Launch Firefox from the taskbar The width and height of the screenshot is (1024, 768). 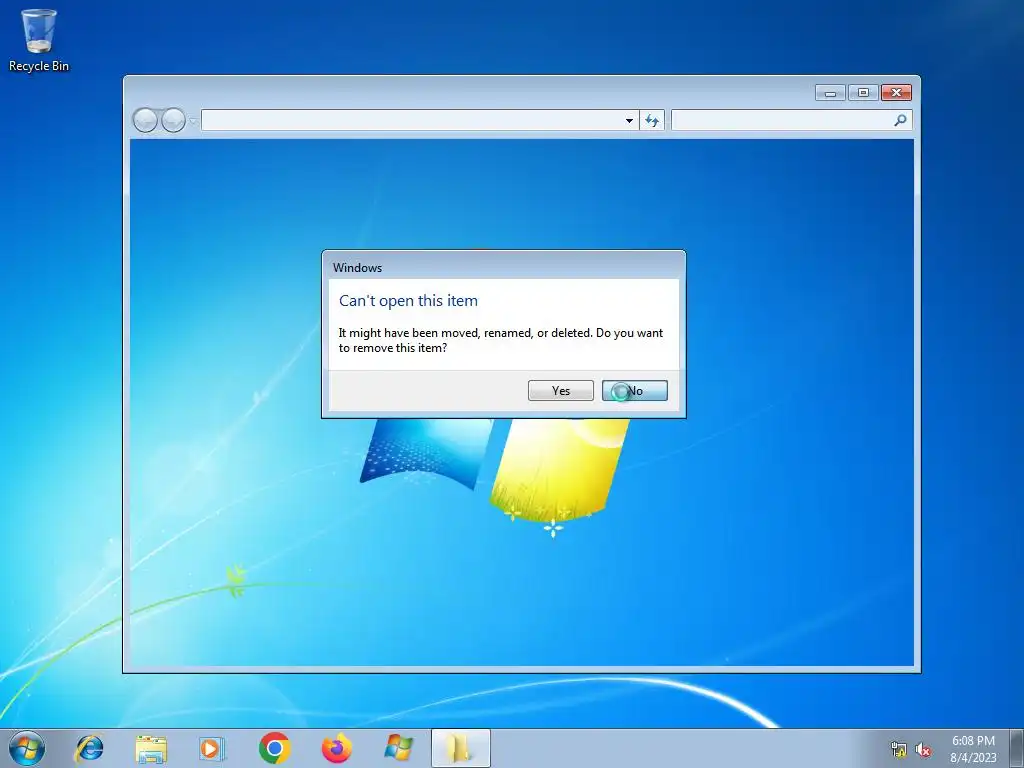pyautogui.click(x=336, y=748)
